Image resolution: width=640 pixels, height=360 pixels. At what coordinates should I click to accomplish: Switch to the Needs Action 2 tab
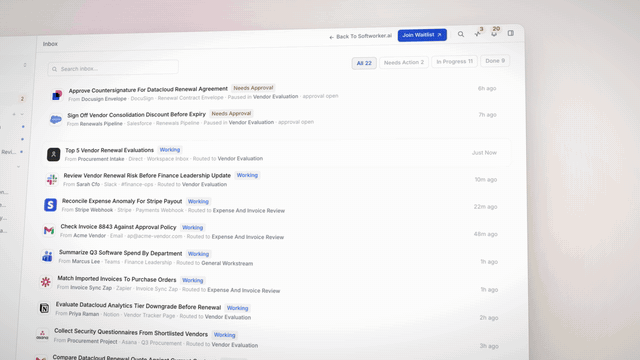404,62
